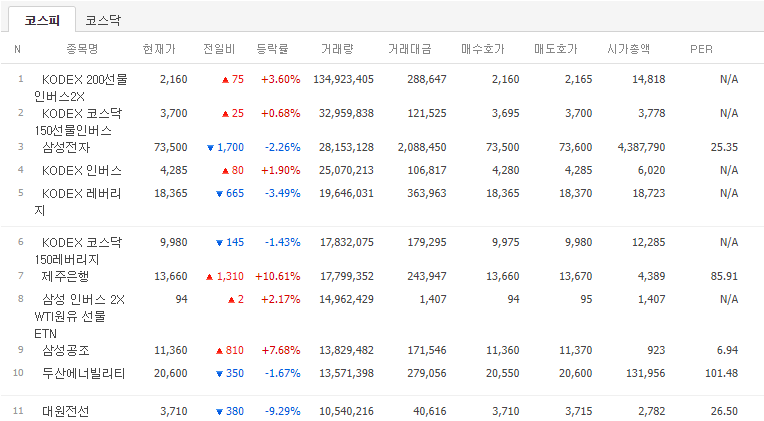
Task: Click the PER column header
Action: 701,49
